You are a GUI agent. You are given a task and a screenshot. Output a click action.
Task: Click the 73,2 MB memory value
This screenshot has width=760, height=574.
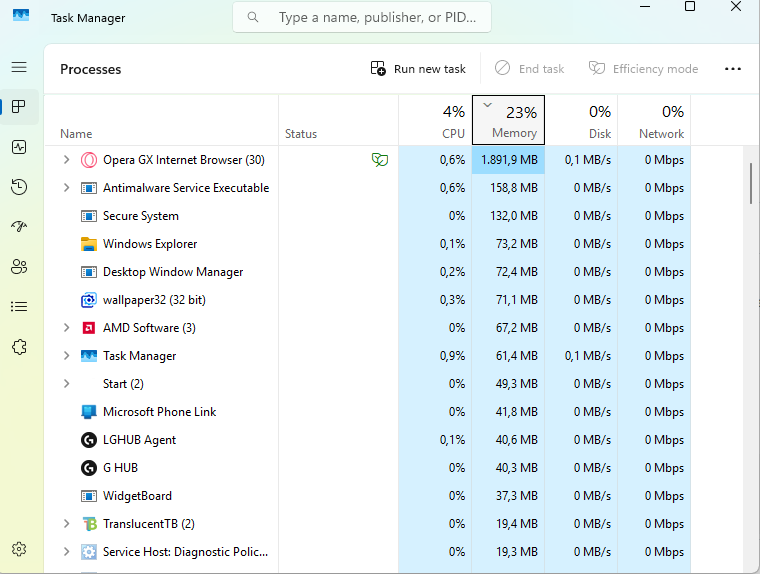point(517,244)
